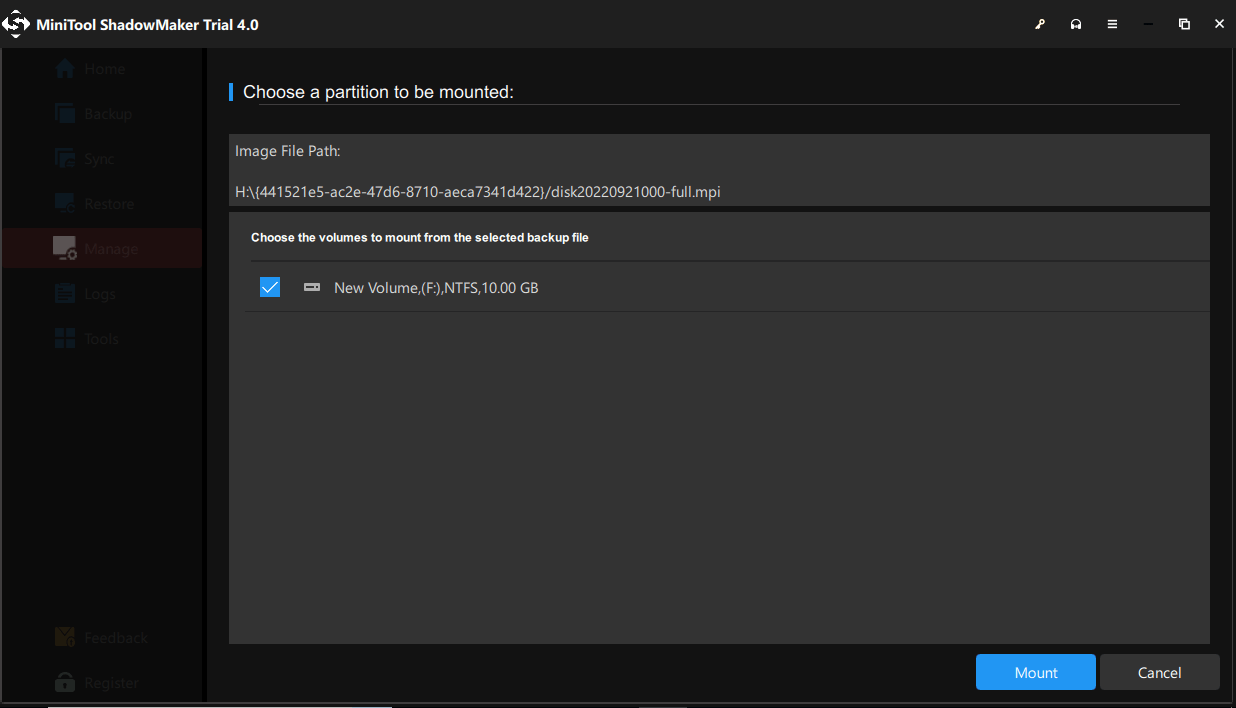Click the Cancel button
This screenshot has height=708, width=1236.
click(1160, 672)
